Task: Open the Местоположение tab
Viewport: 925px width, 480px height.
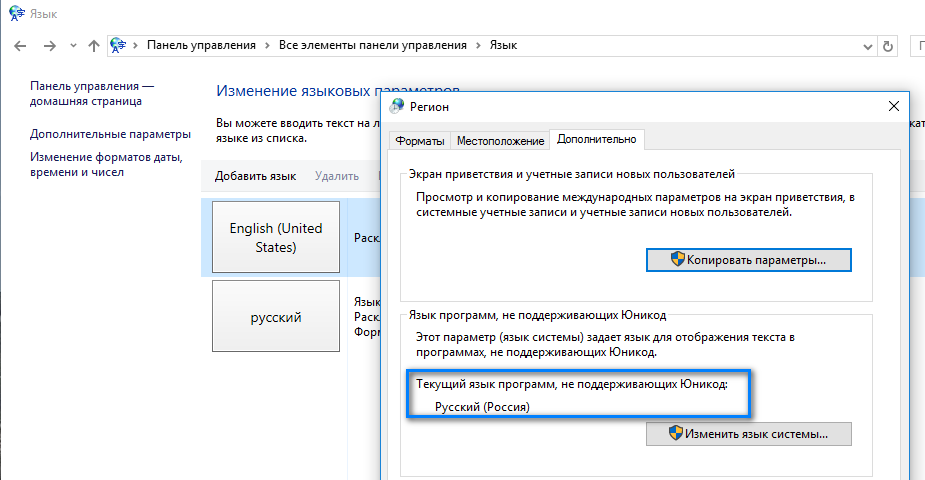Action: tap(500, 141)
